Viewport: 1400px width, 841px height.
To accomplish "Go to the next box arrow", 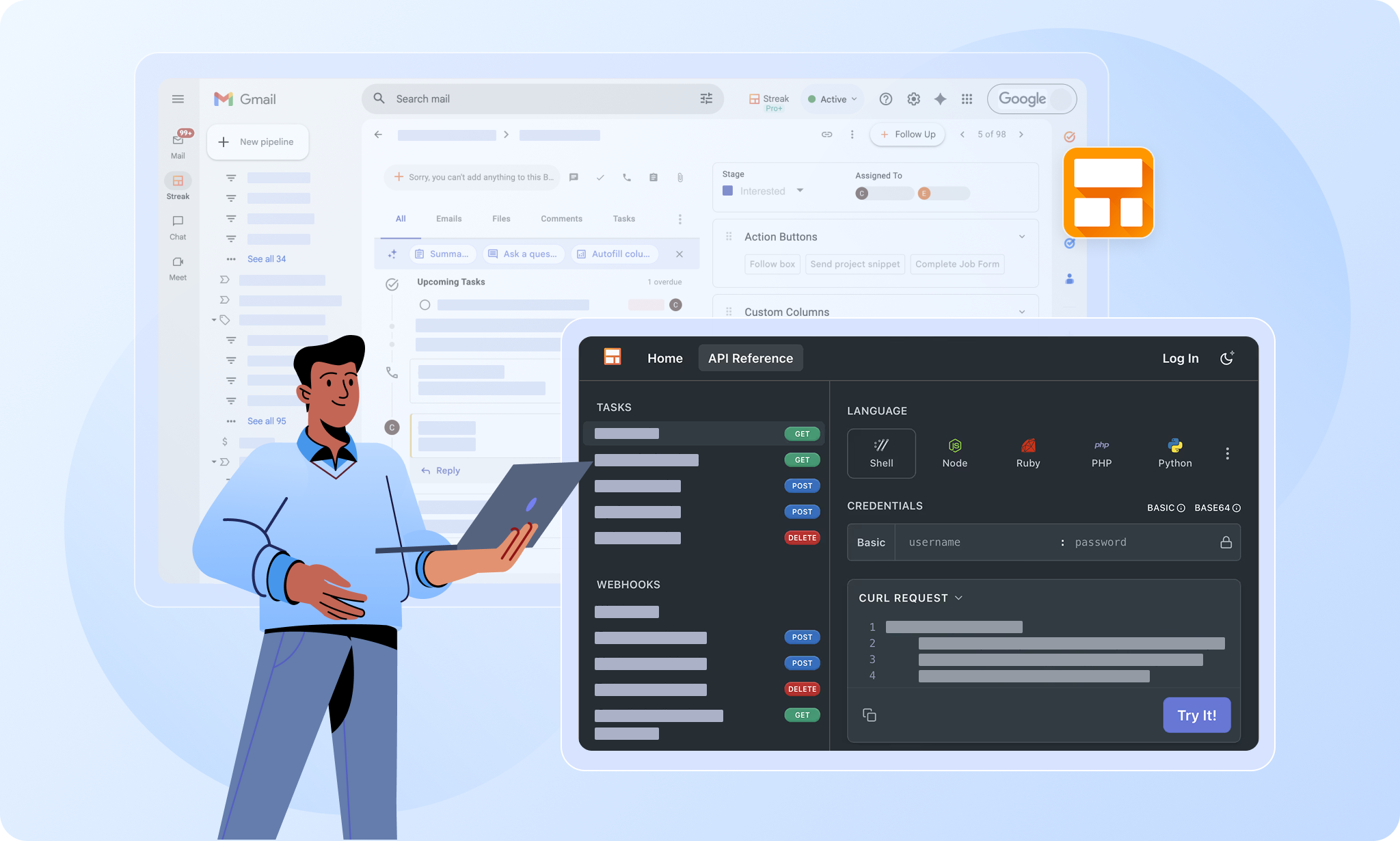I will pyautogui.click(x=1021, y=135).
